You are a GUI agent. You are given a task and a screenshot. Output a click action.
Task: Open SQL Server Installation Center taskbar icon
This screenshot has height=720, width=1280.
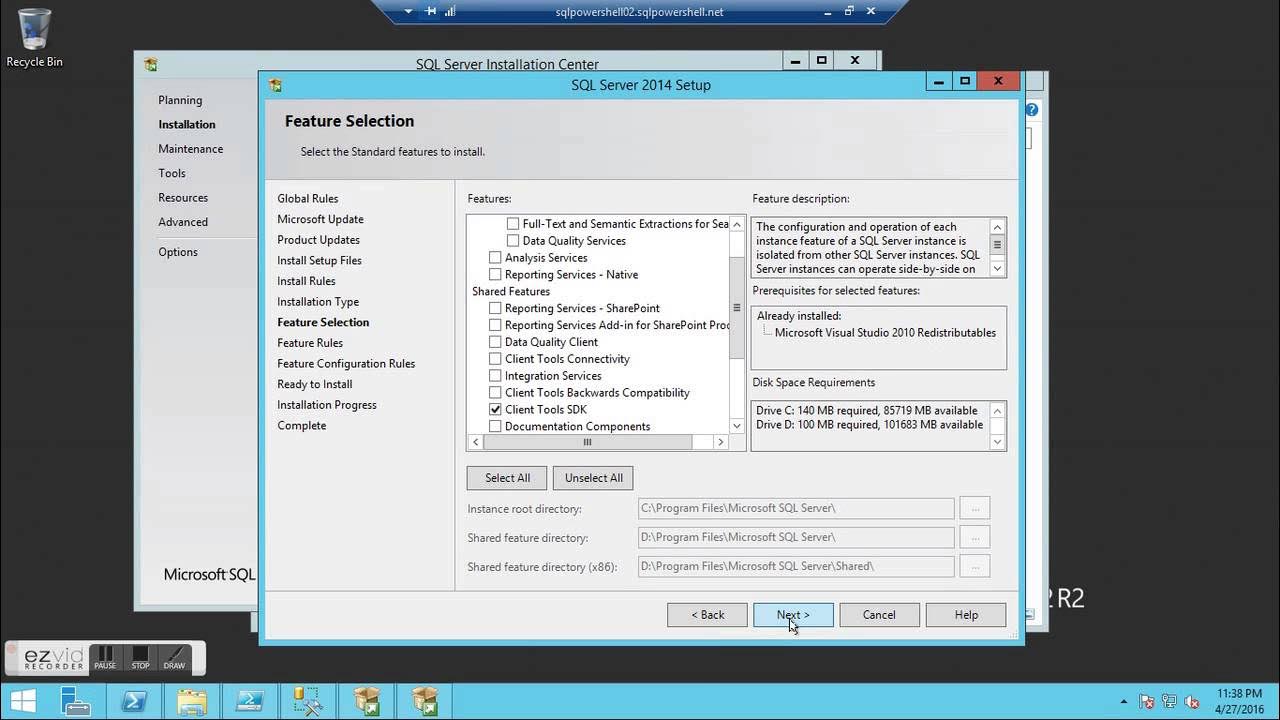pyautogui.click(x=308, y=701)
